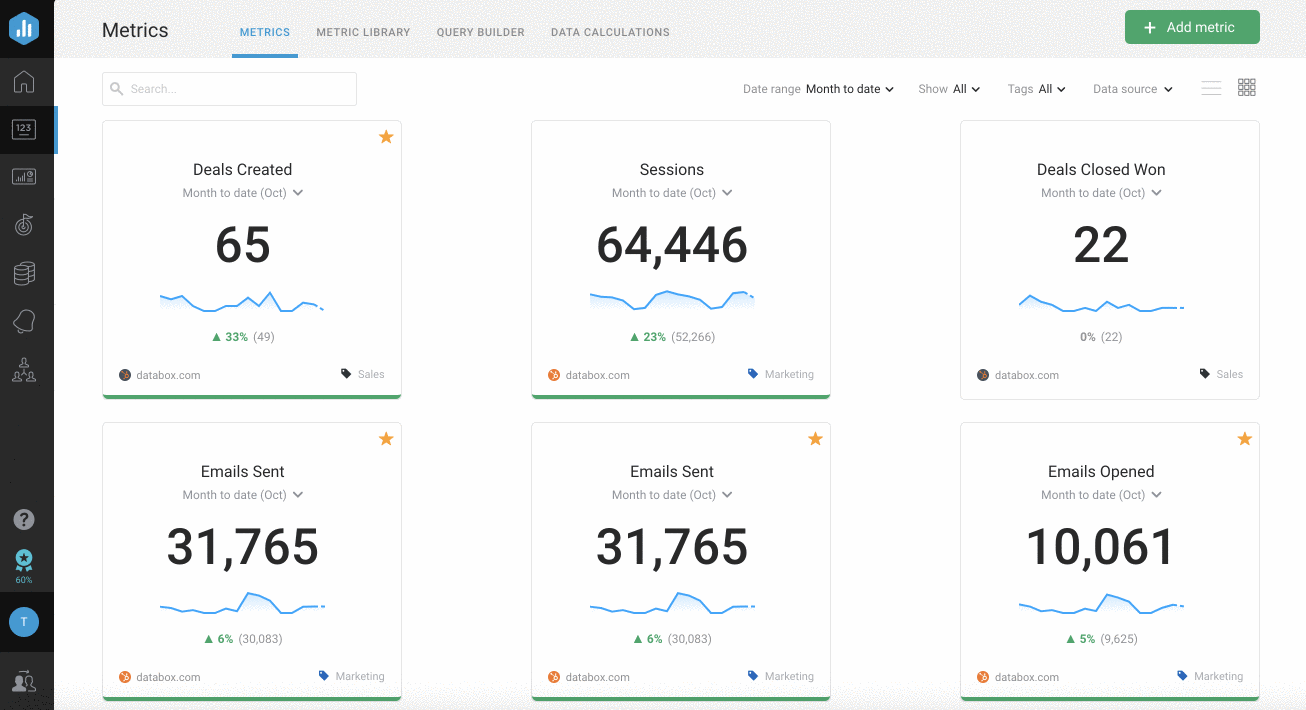
Task: Toggle the star on Emails Opened card
Action: tap(1244, 438)
